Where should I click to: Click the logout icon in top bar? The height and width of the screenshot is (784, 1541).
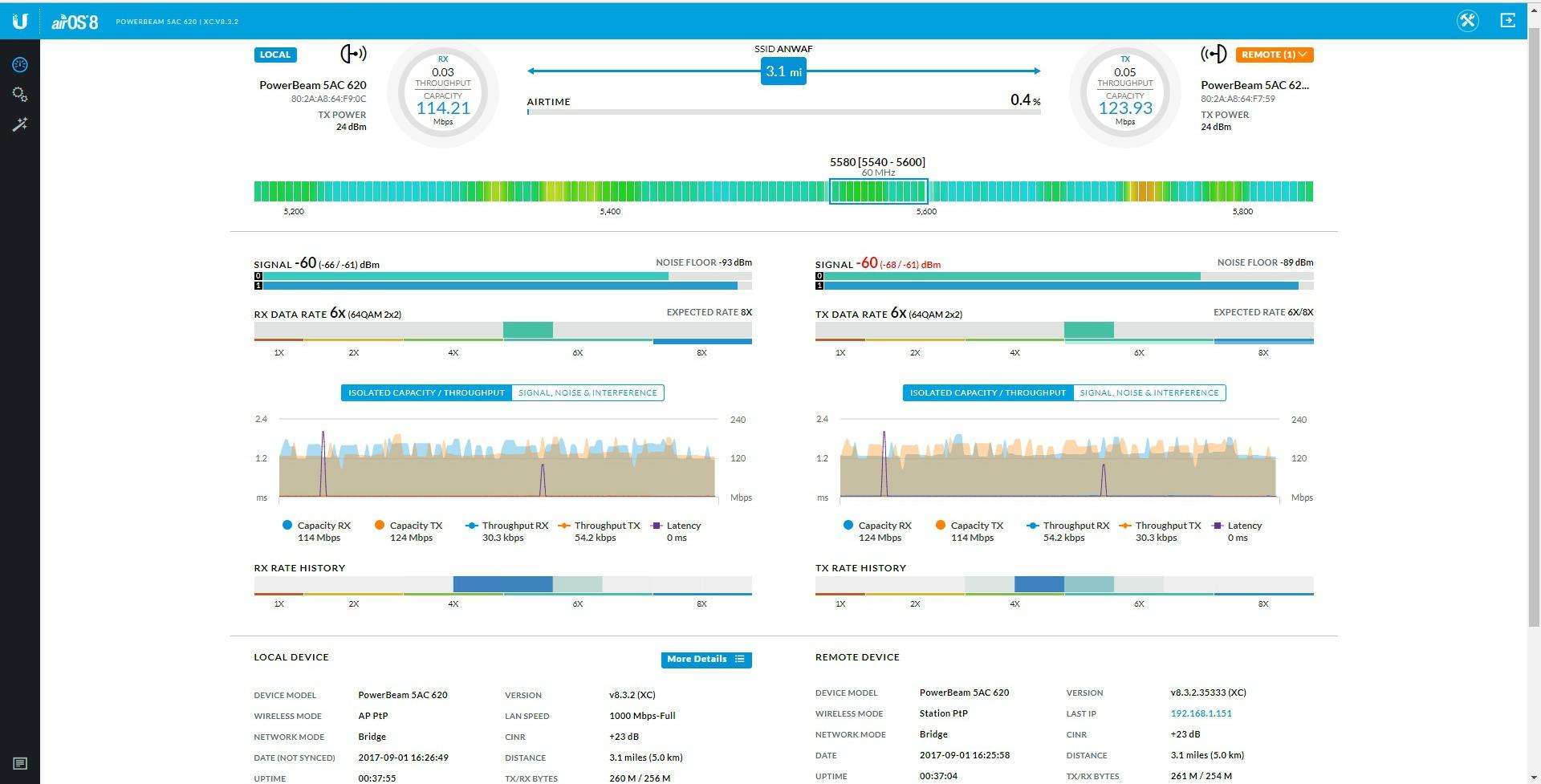[x=1508, y=21]
